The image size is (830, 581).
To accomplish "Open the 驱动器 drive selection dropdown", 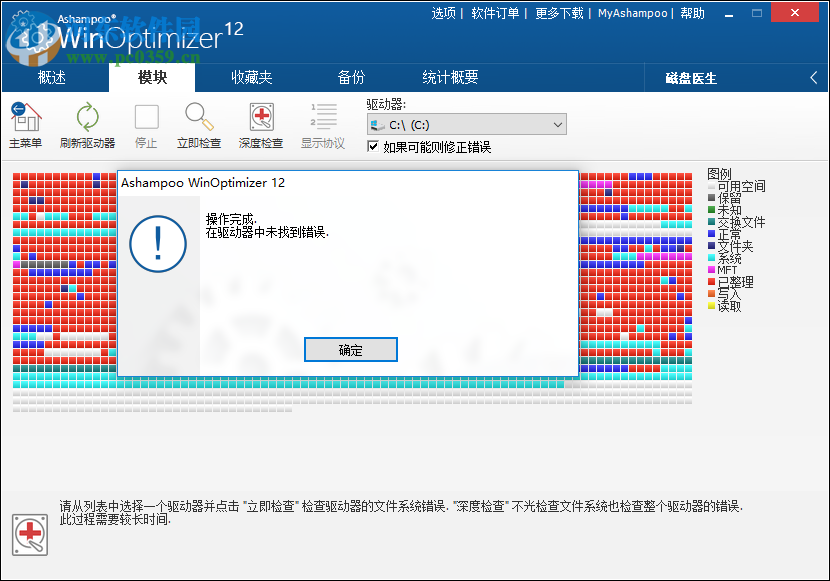I will [x=558, y=124].
